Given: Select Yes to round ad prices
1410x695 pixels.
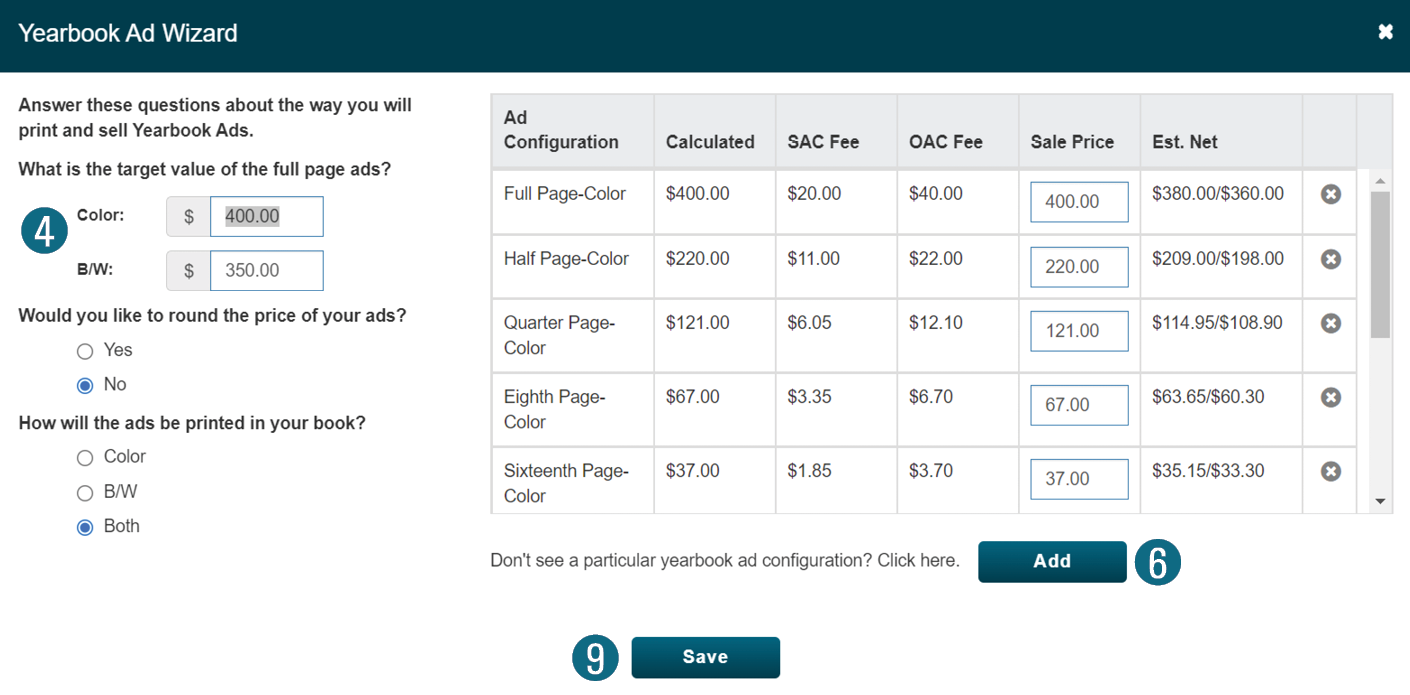Looking at the screenshot, I should [85, 351].
